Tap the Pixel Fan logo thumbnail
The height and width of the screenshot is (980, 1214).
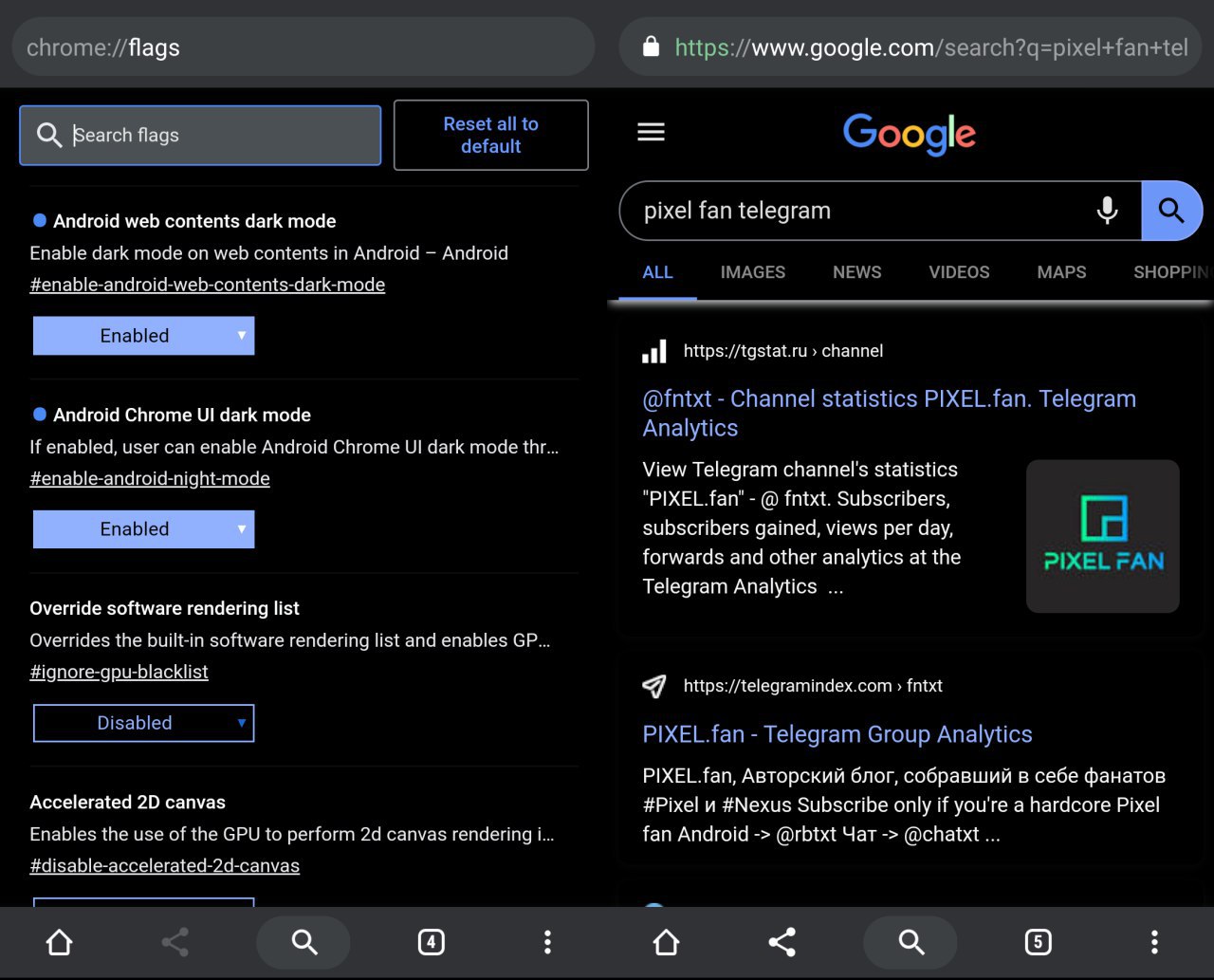tap(1102, 536)
